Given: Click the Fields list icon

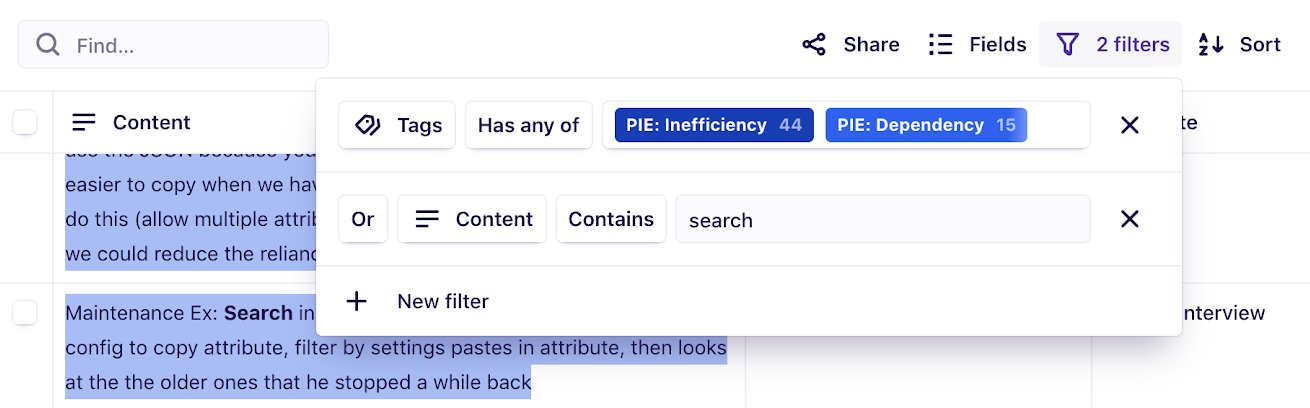Looking at the screenshot, I should 940,45.
